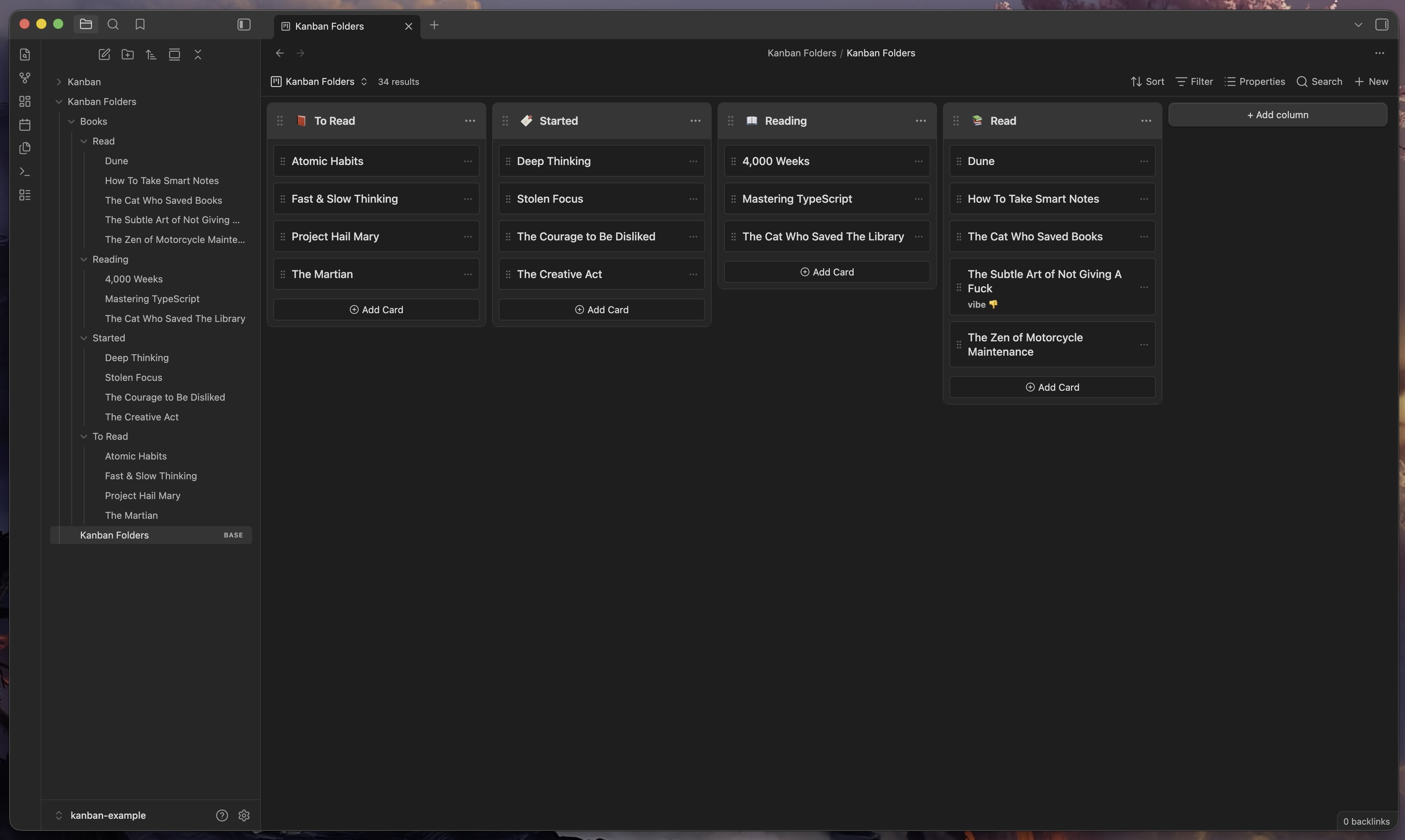This screenshot has height=840, width=1405.
Task: Open the daily note calendar icon
Action: pos(25,124)
